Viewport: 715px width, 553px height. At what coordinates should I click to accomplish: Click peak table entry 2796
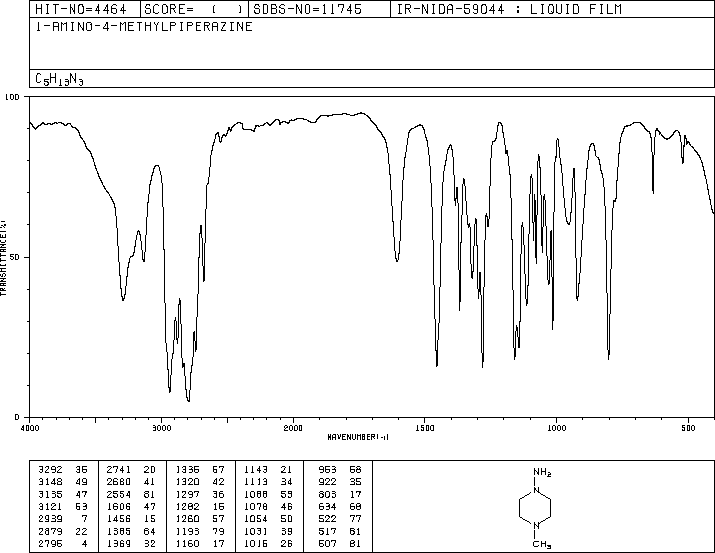click(x=50, y=544)
